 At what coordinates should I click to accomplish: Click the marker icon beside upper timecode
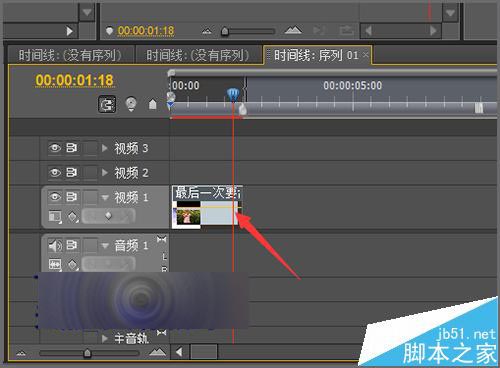click(109, 31)
